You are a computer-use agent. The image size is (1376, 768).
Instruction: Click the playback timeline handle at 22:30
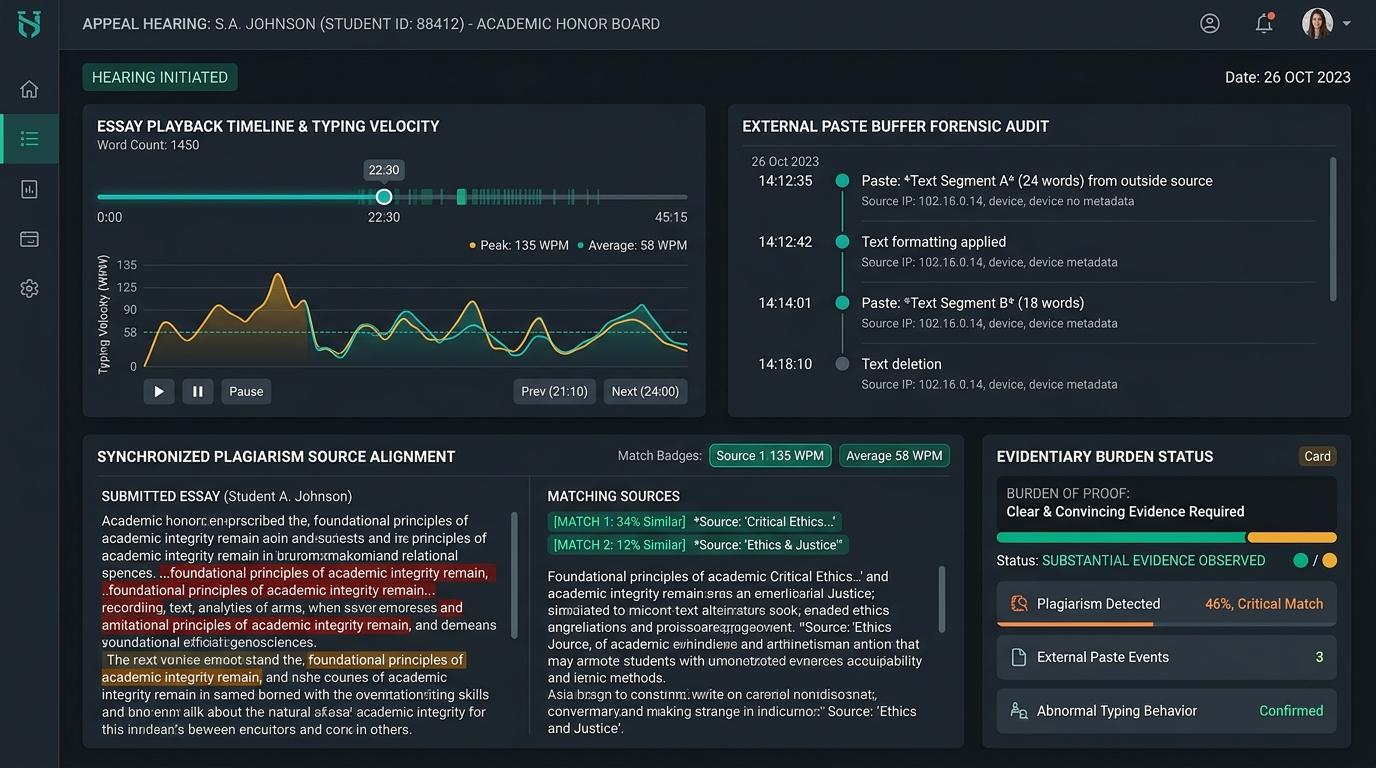coord(384,197)
